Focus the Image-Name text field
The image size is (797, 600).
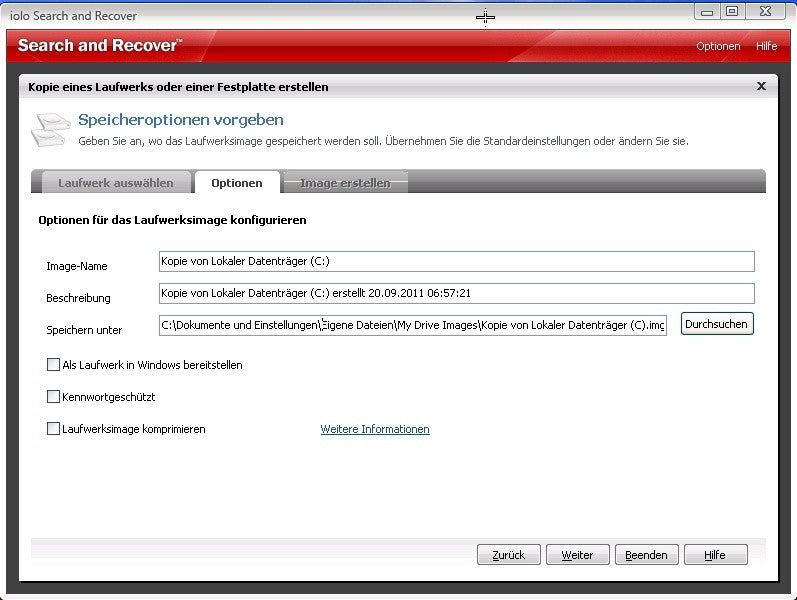click(x=456, y=261)
